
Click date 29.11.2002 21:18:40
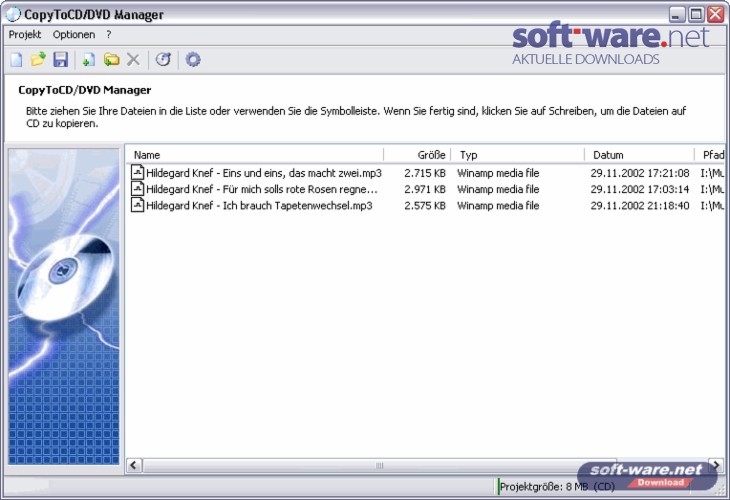point(640,205)
